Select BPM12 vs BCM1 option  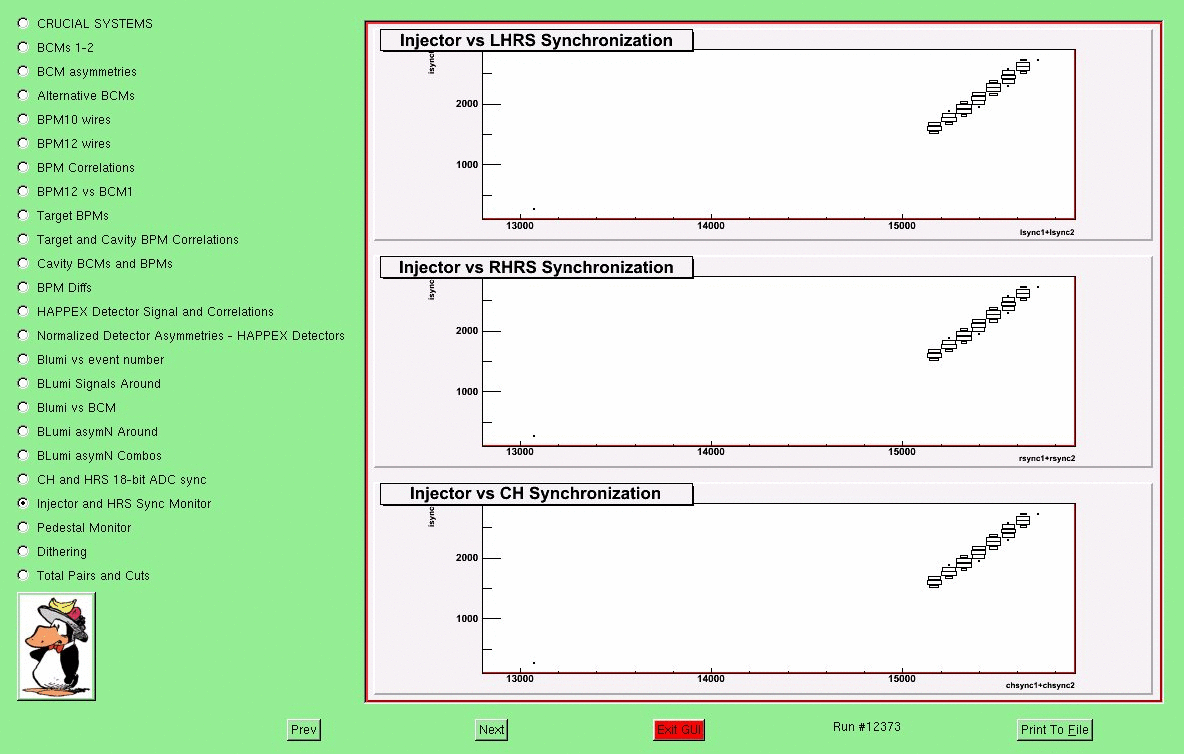tap(23, 192)
